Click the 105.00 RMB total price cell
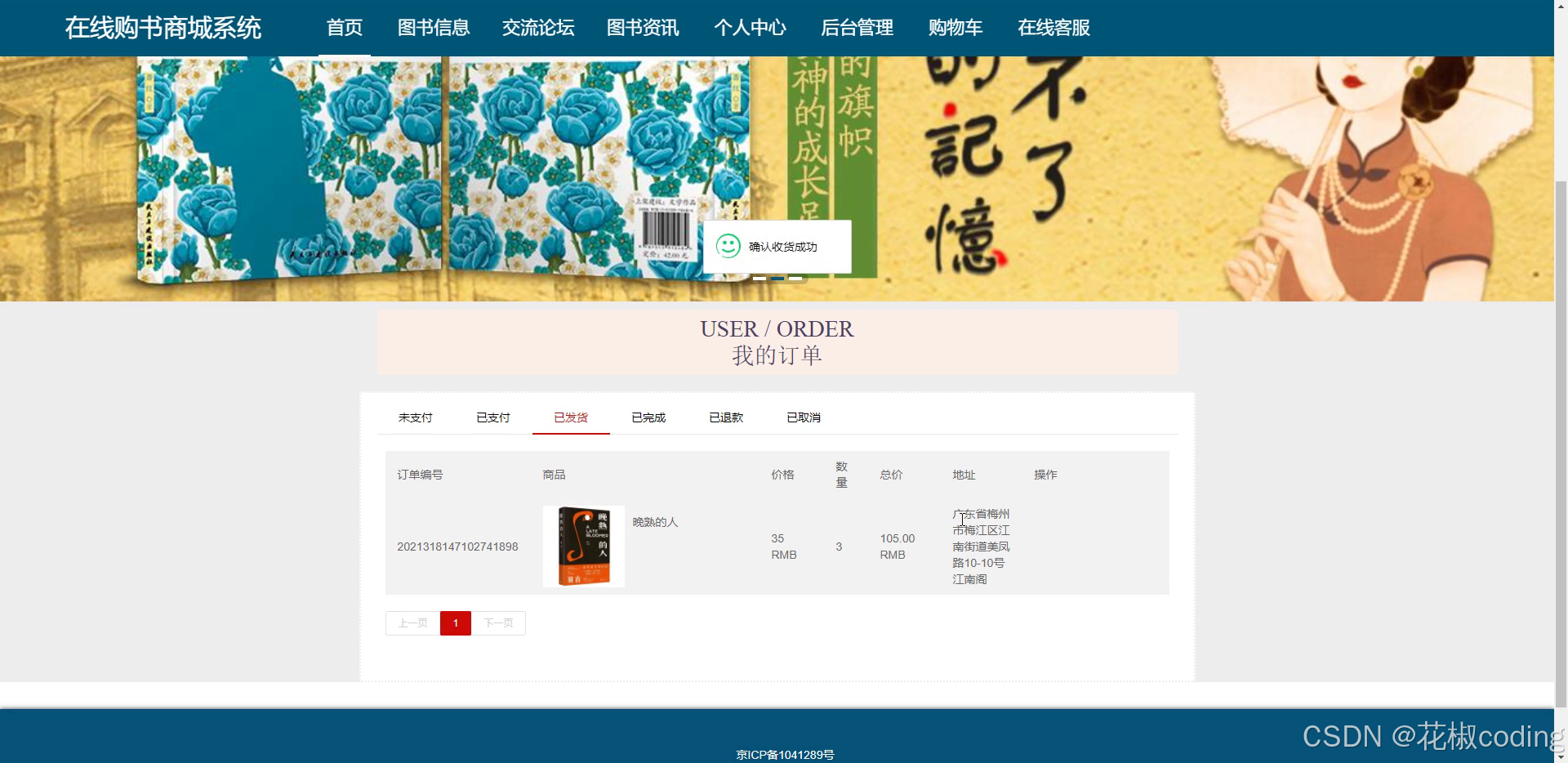1568x763 pixels. pyautogui.click(x=898, y=547)
